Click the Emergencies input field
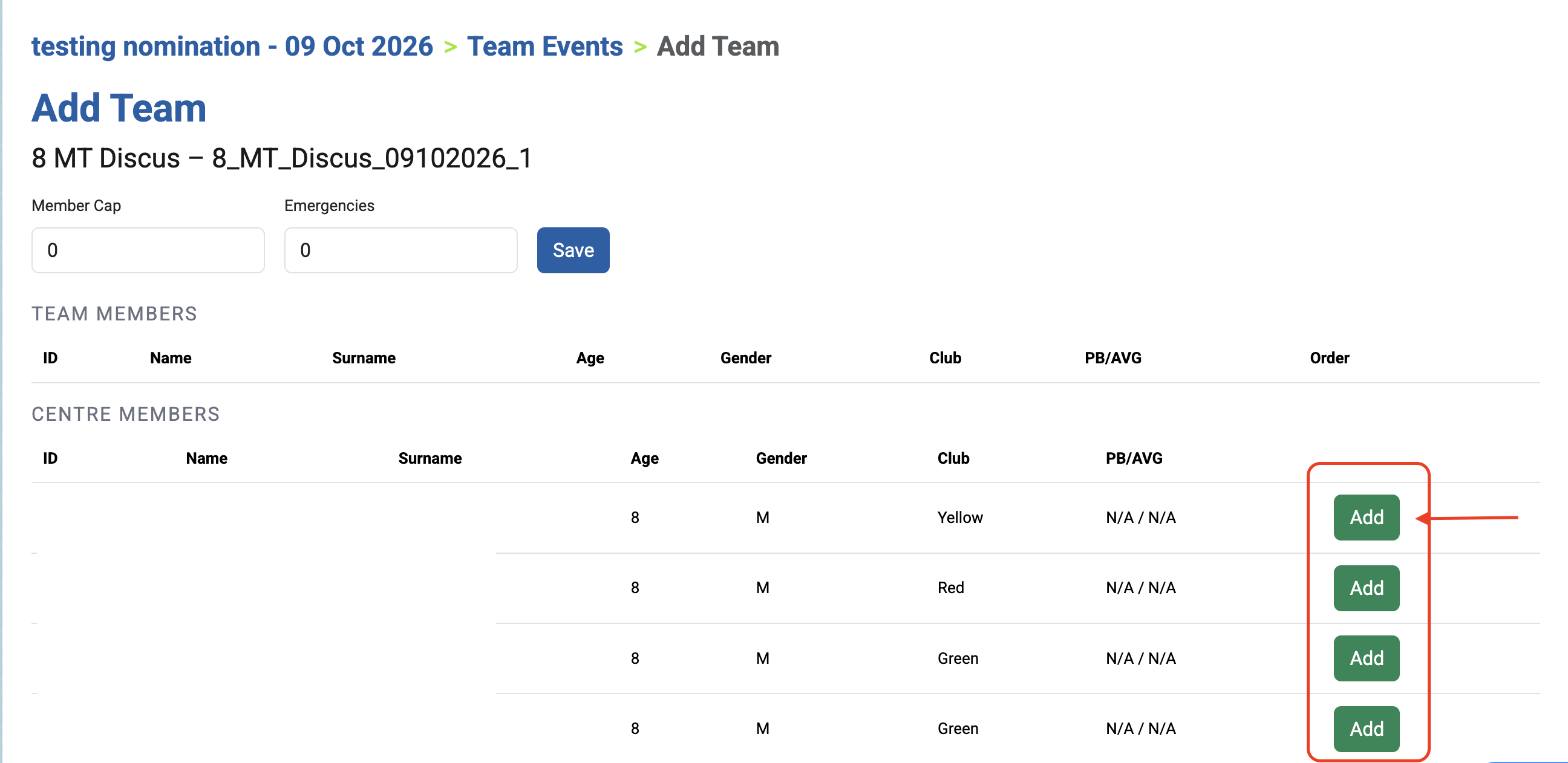 400,250
